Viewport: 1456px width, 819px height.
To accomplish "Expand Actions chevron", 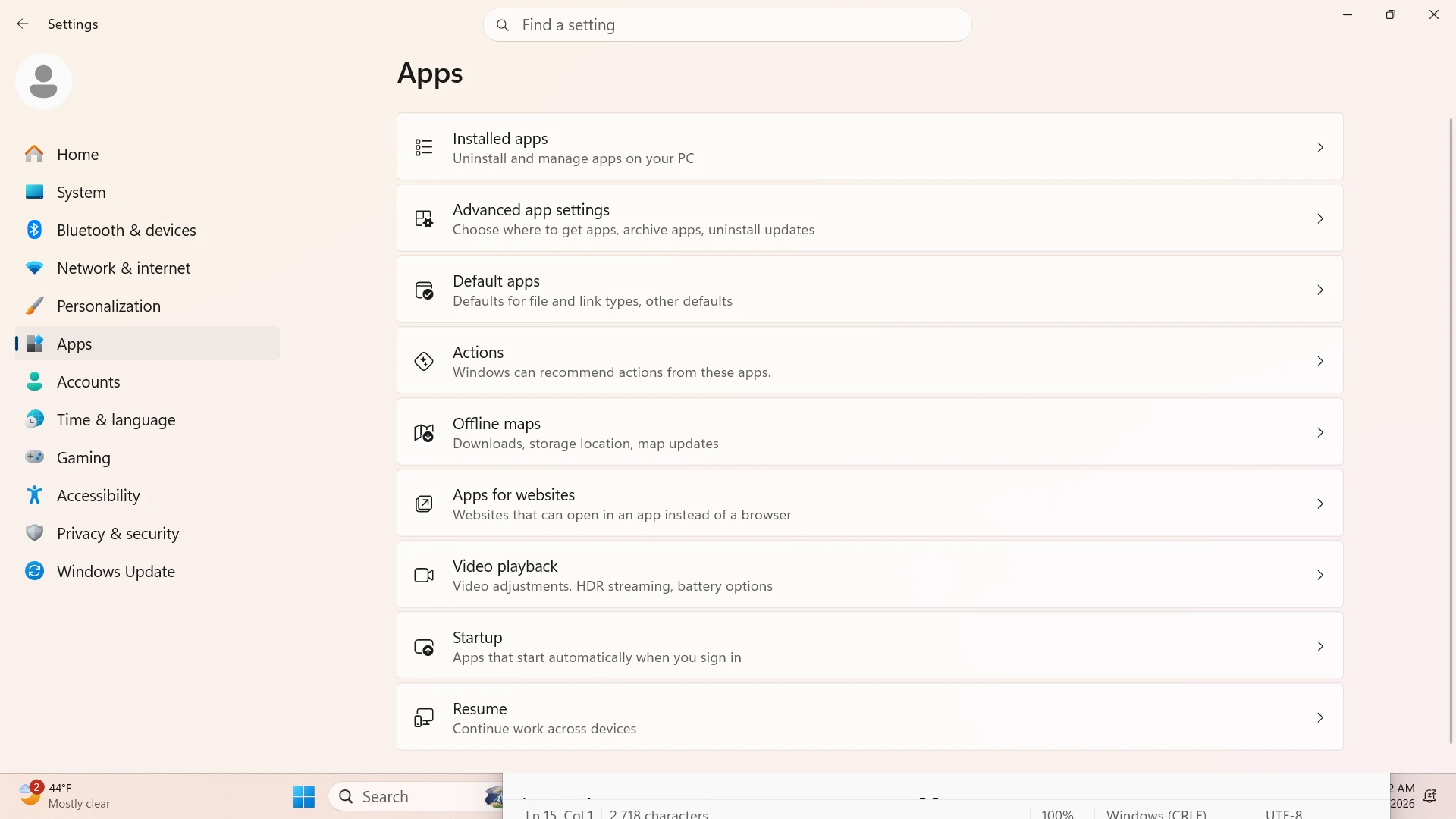I will (x=1320, y=361).
